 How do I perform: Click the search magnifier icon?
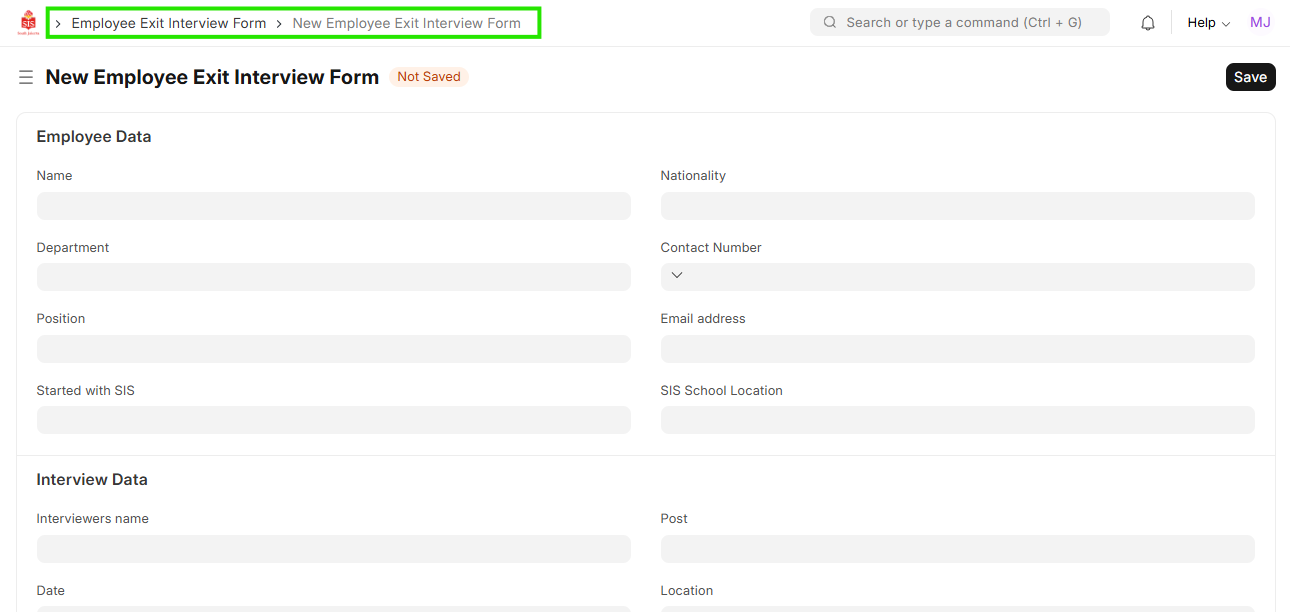pos(830,22)
